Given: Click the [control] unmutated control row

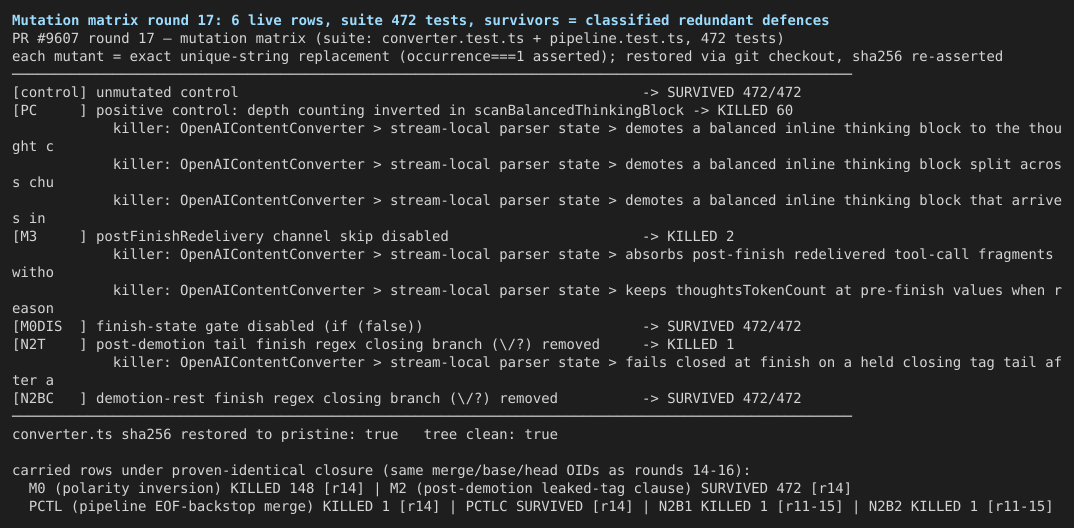Looking at the screenshot, I should pos(407,92).
